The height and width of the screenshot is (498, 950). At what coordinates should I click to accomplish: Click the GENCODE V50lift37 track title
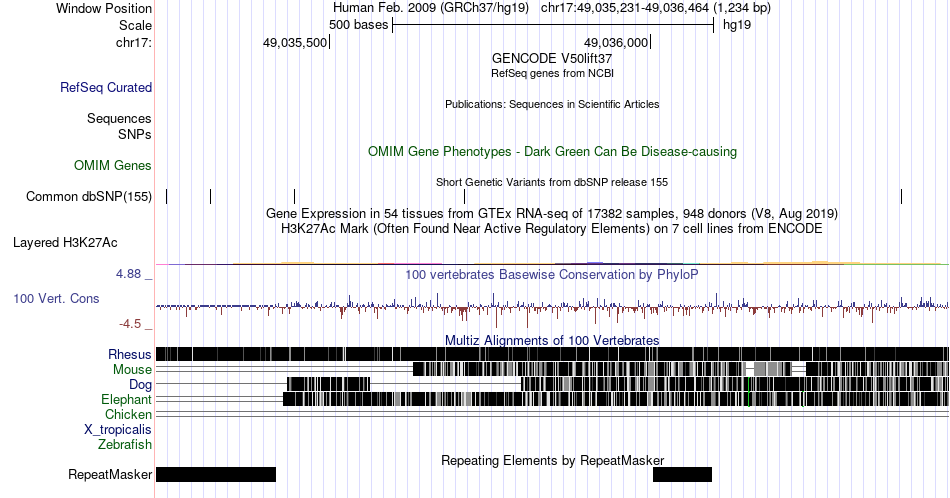(552, 59)
